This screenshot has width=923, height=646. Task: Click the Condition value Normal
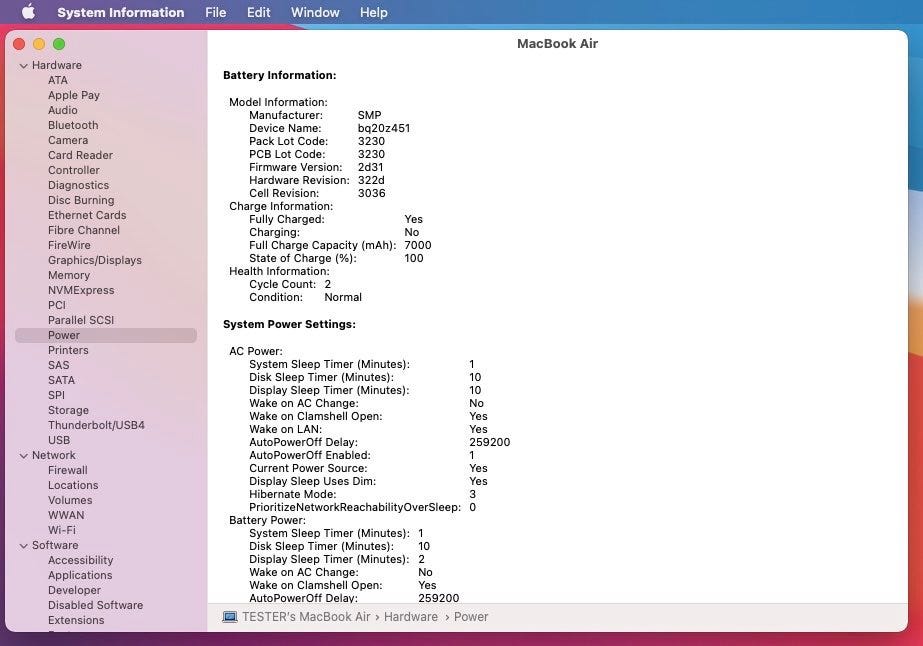tap(343, 297)
